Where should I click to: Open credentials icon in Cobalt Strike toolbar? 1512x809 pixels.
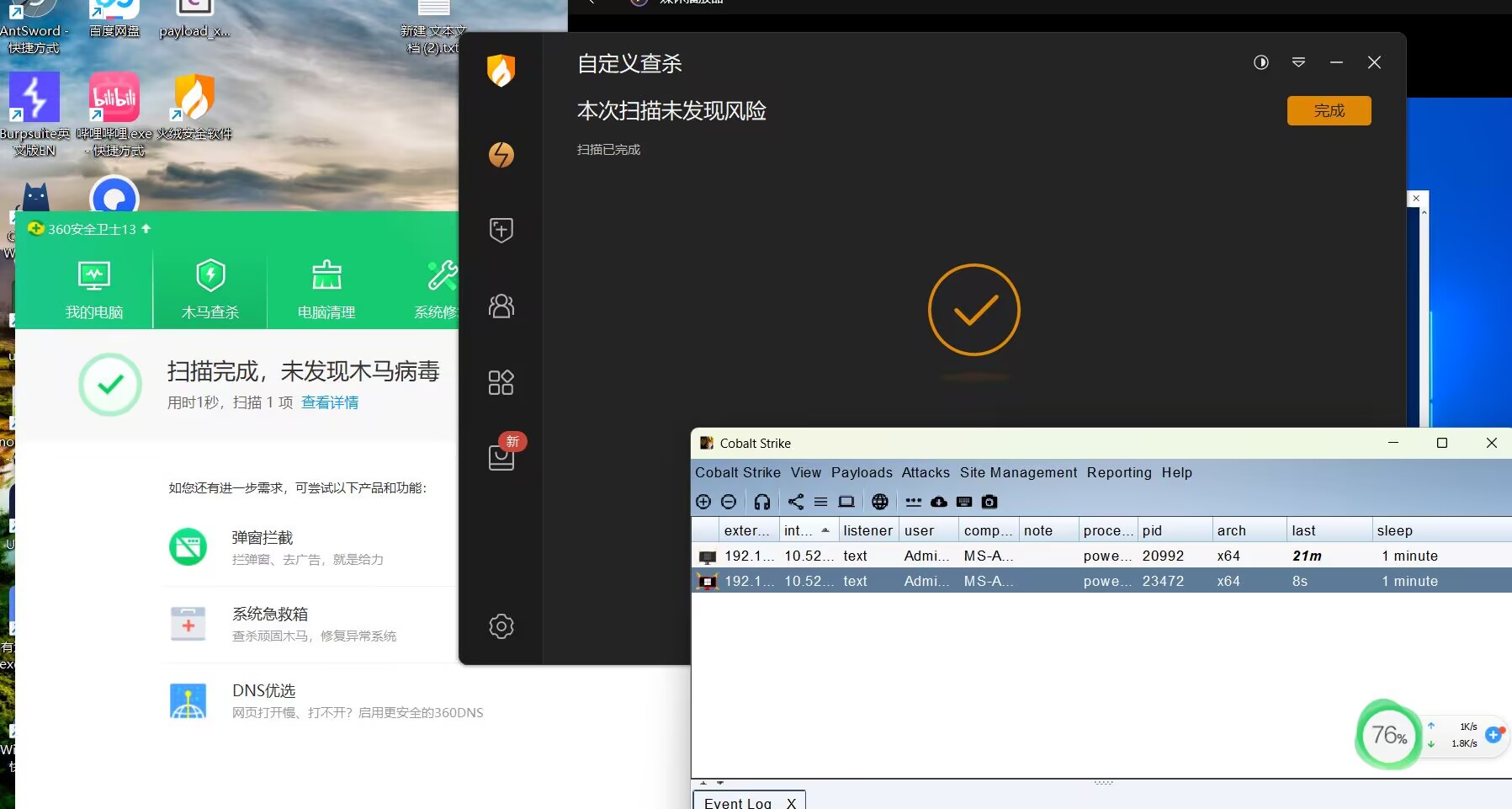[x=914, y=502]
